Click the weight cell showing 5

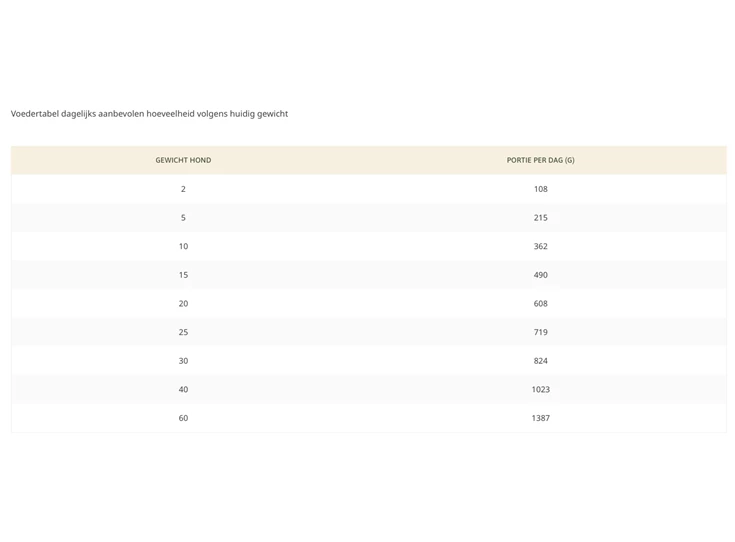tap(183, 217)
